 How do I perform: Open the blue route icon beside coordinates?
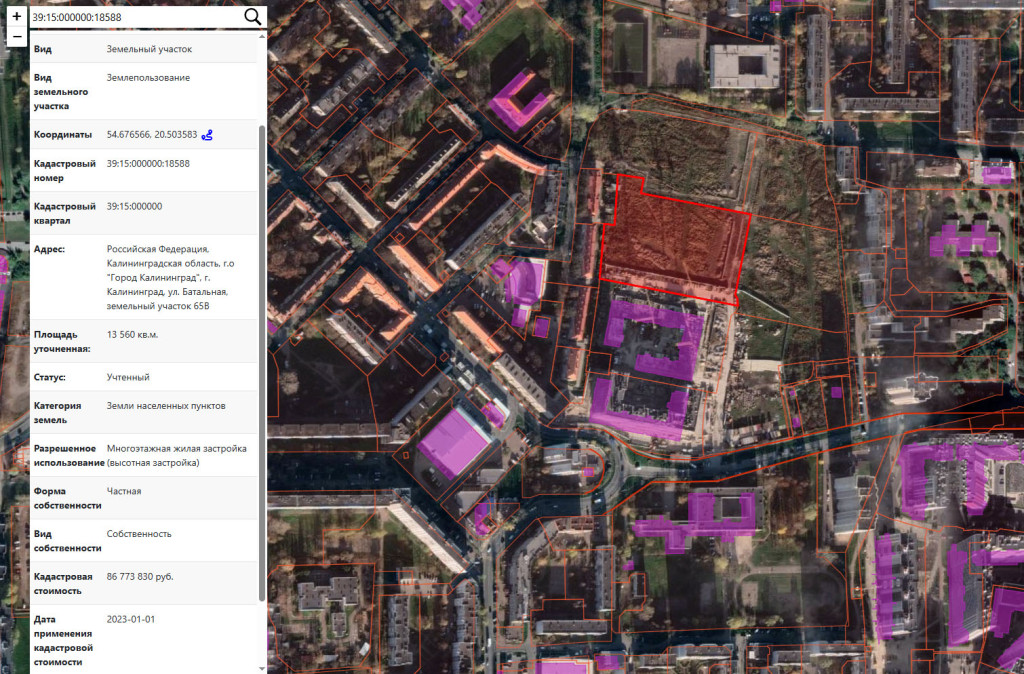208,135
